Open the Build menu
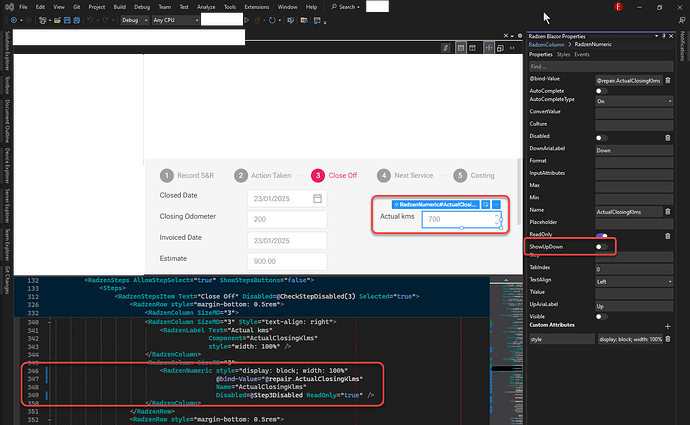This screenshot has width=690, height=425. pos(119,7)
